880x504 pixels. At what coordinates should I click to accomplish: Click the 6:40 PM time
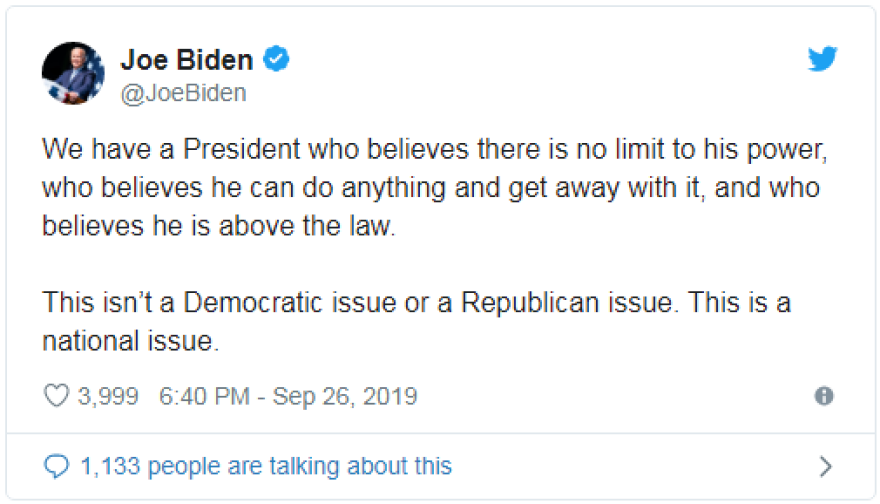(x=204, y=396)
